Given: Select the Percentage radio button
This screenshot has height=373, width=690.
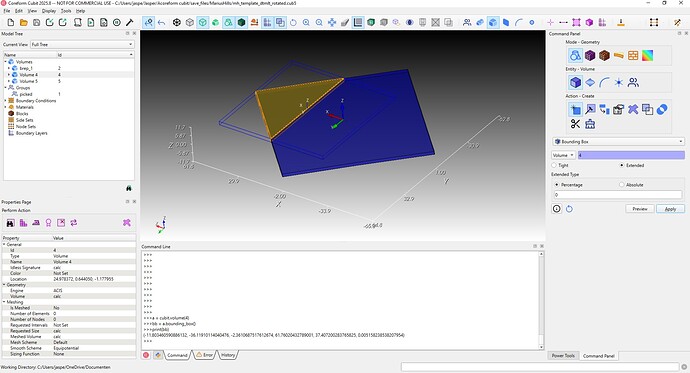Looking at the screenshot, I should 557,185.
